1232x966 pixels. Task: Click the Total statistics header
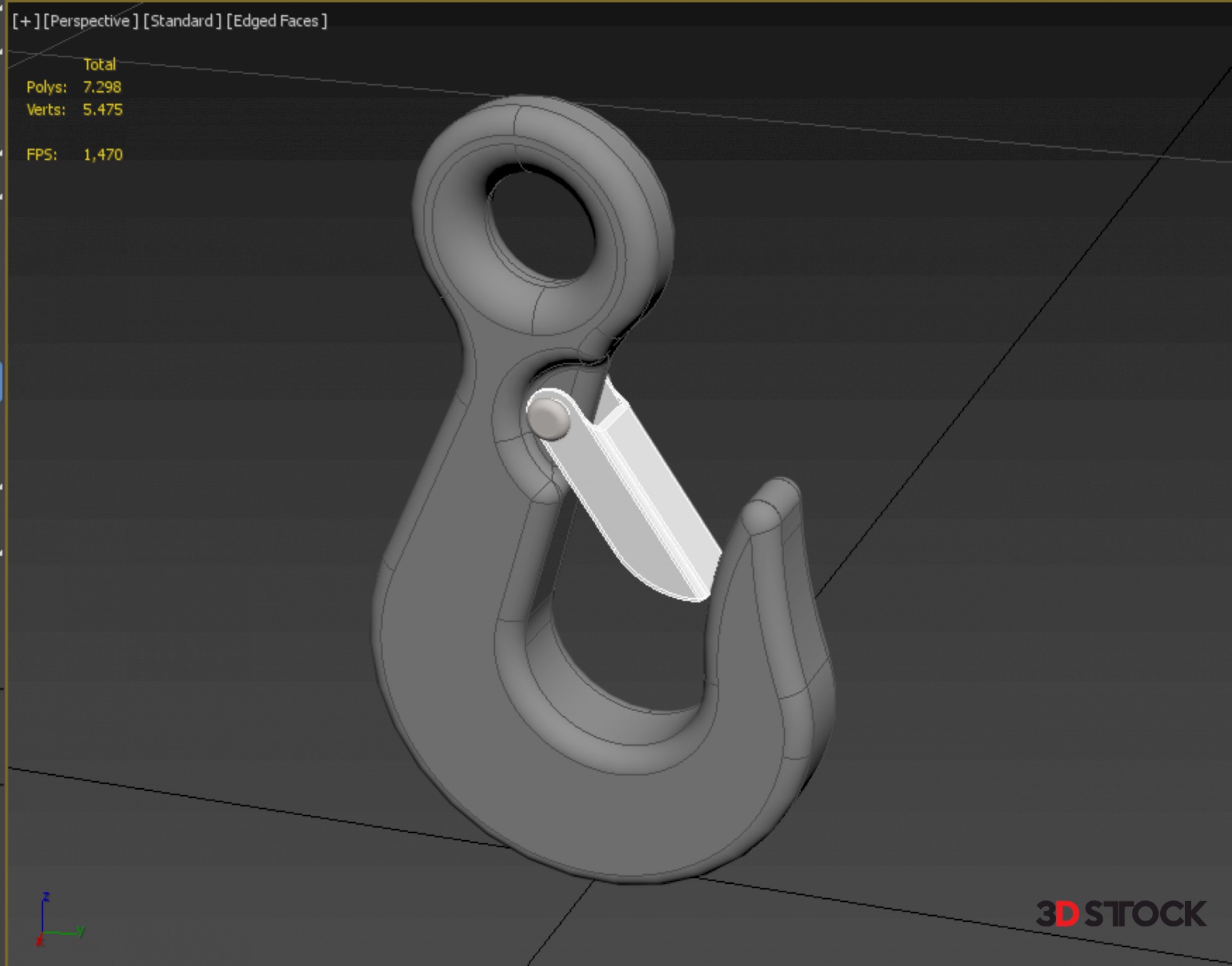[x=99, y=64]
